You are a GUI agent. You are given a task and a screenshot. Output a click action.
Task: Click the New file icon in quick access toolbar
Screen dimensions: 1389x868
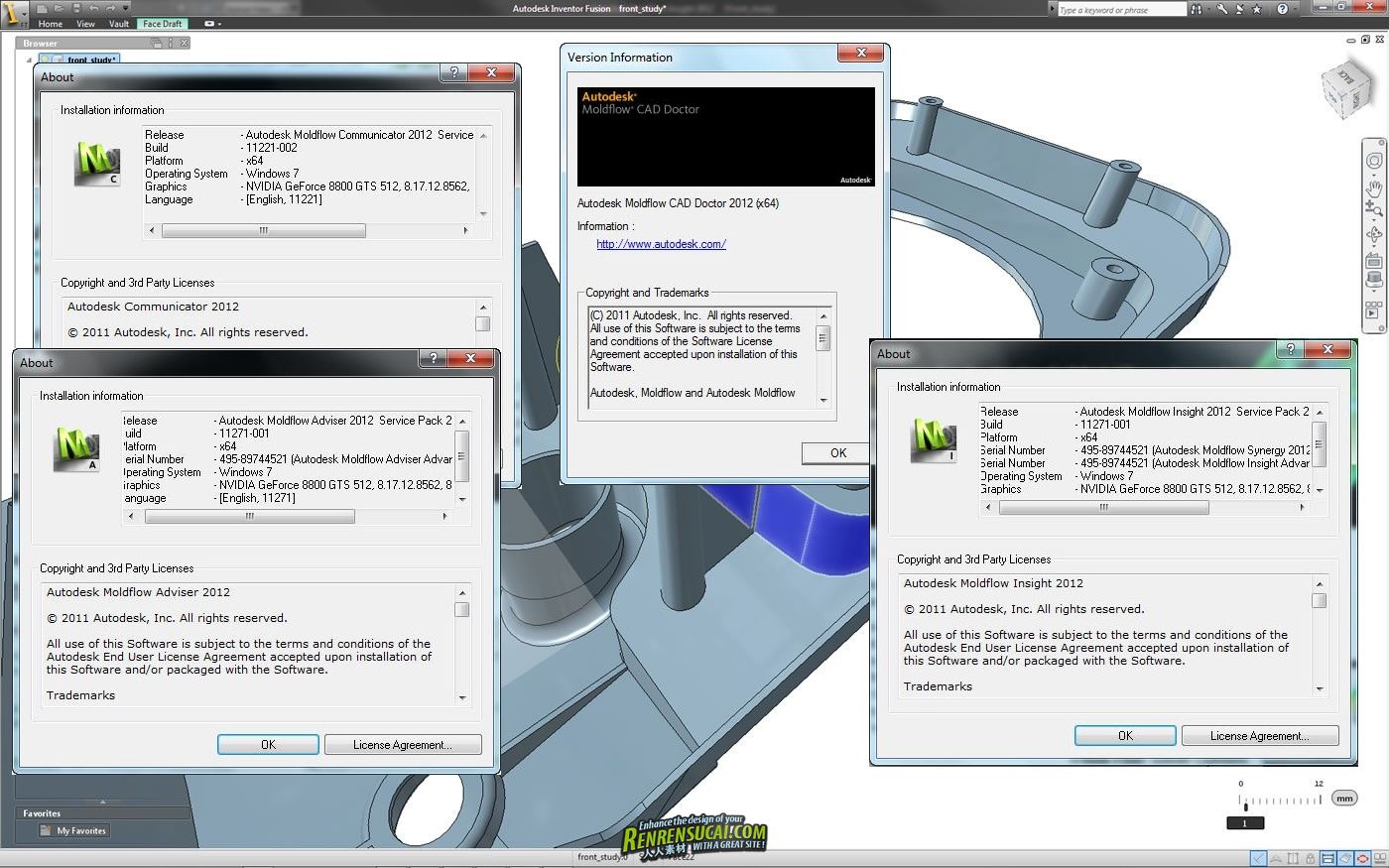click(42, 9)
